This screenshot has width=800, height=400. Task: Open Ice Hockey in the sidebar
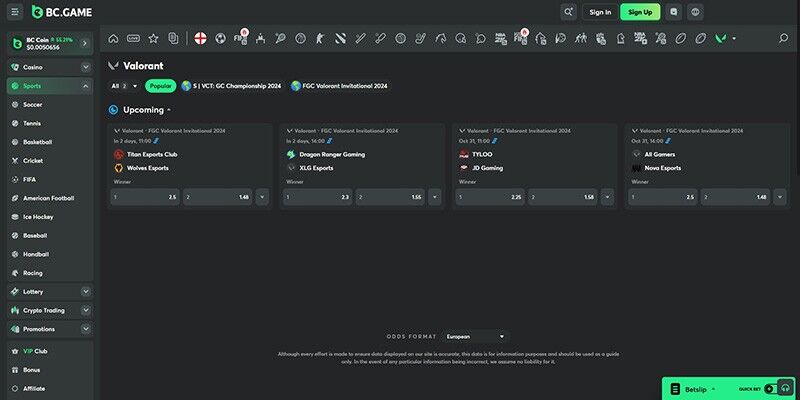[50, 217]
